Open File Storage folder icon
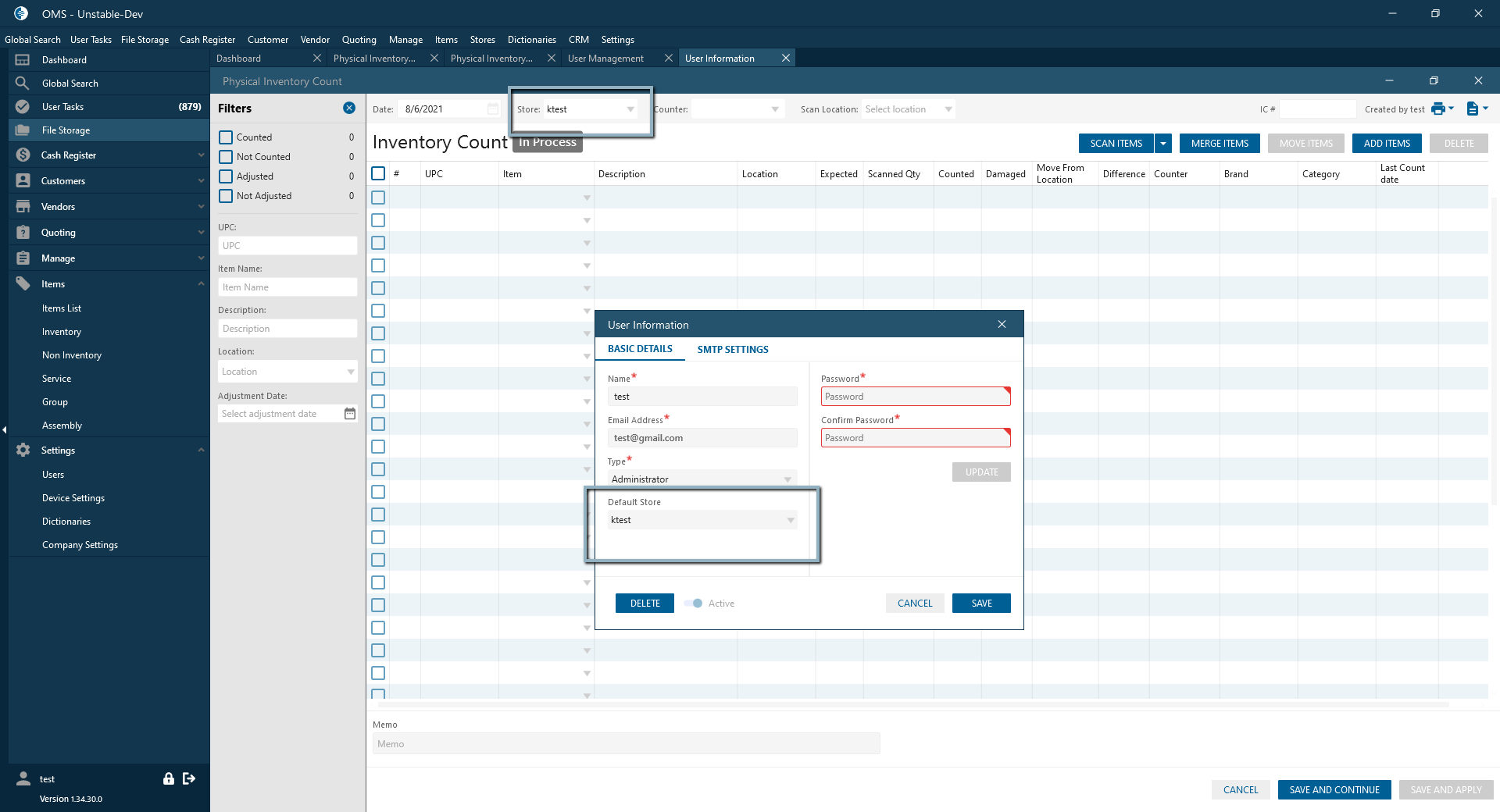The image size is (1500, 812). coord(23,130)
